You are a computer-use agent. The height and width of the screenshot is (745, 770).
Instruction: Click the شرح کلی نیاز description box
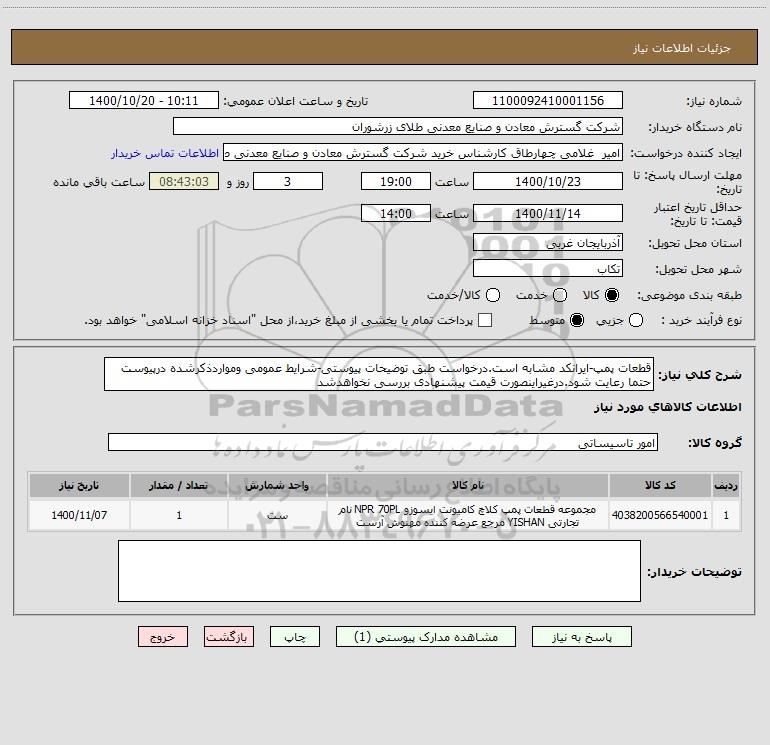[x=379, y=374]
